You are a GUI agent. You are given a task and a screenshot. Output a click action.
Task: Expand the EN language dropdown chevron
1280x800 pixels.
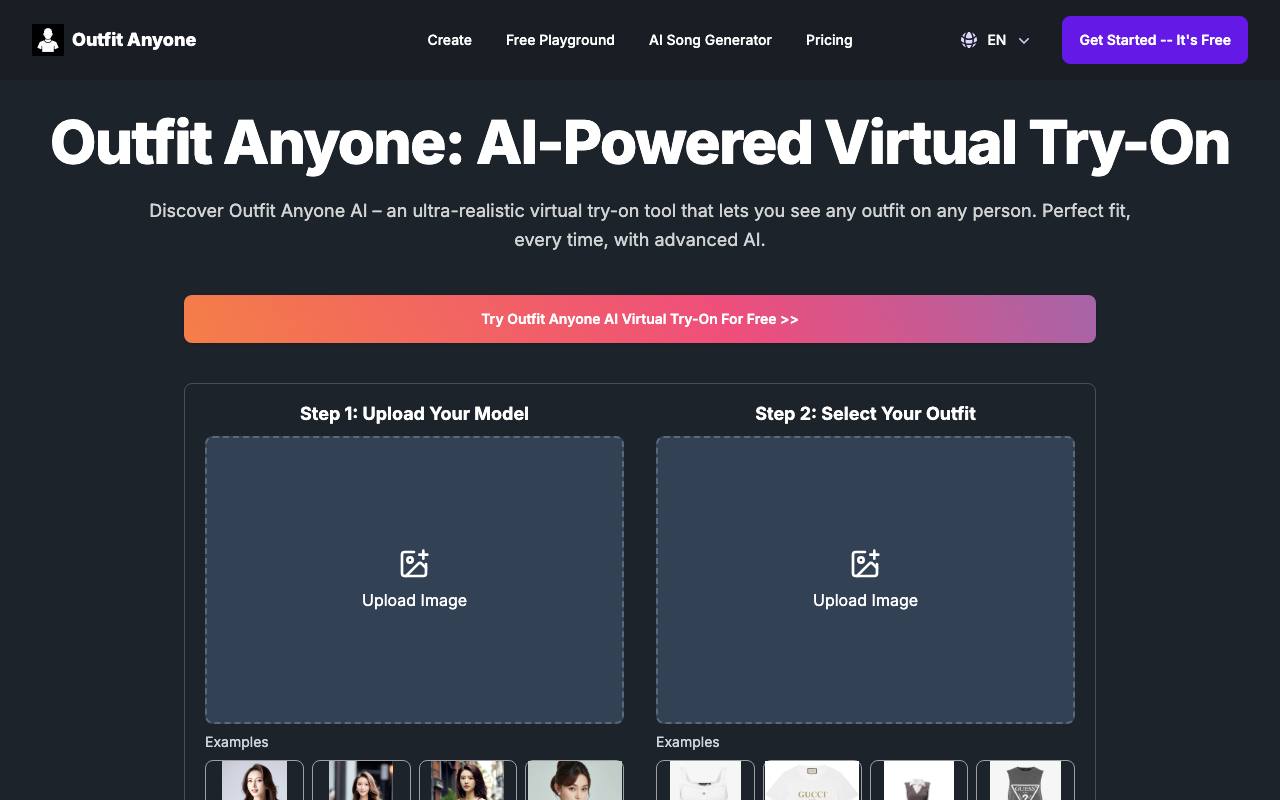tap(1023, 41)
